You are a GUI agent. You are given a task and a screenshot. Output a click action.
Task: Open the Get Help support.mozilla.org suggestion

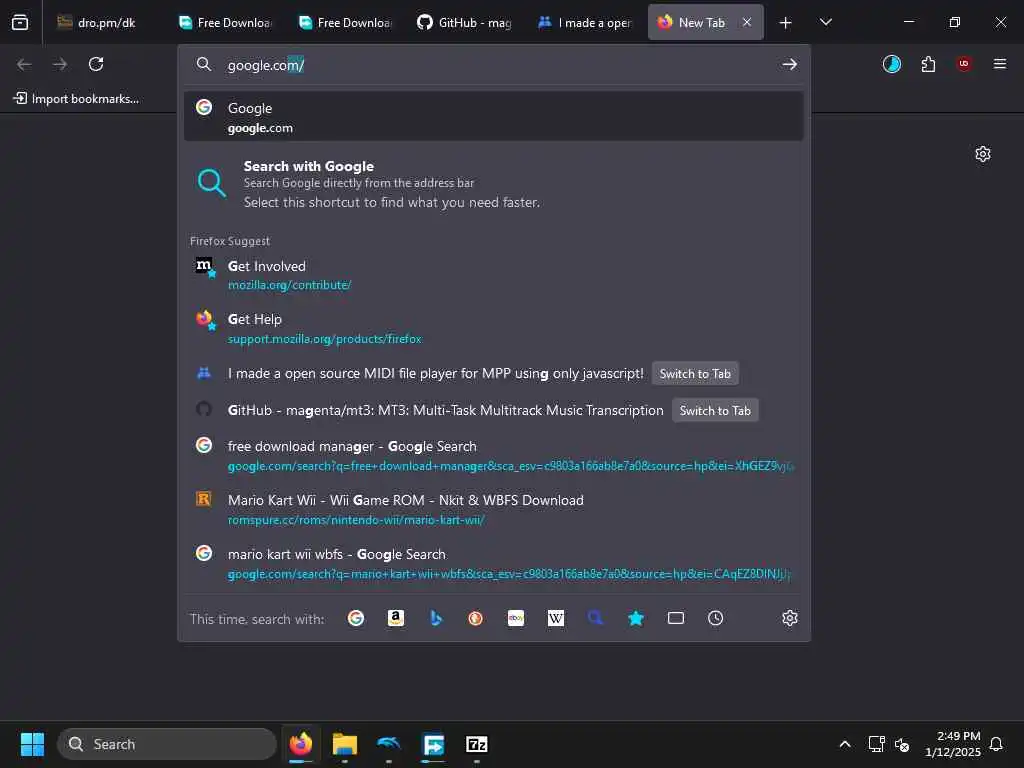pos(493,328)
